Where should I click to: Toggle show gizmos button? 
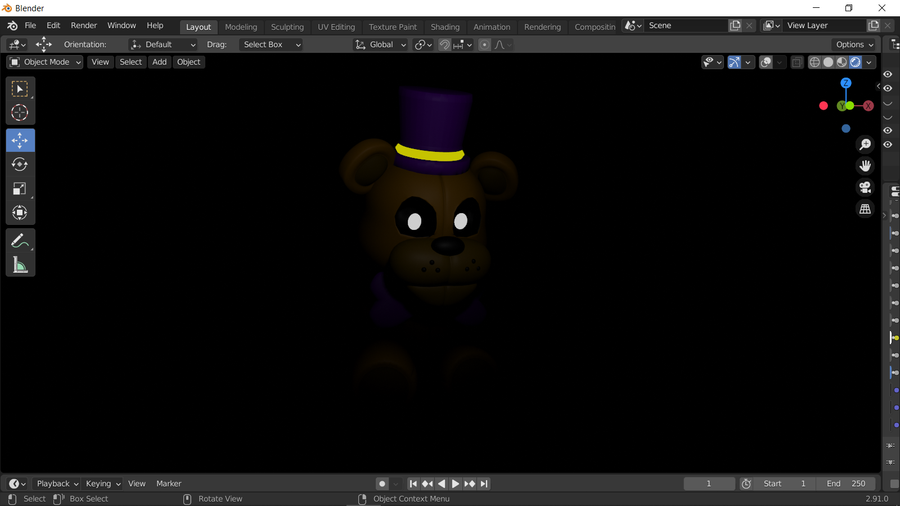point(734,62)
